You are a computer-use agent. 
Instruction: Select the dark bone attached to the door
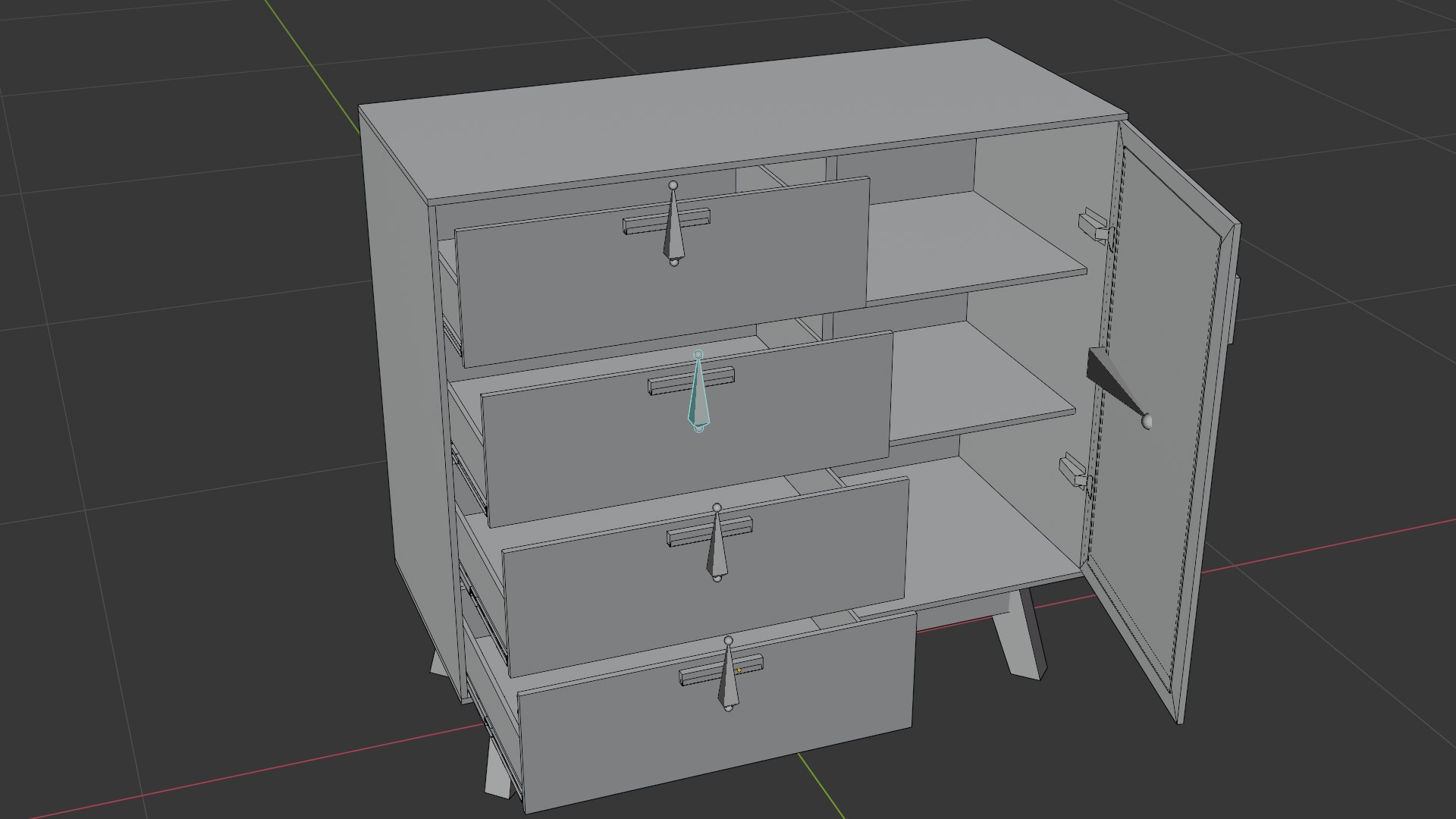(x=1119, y=387)
